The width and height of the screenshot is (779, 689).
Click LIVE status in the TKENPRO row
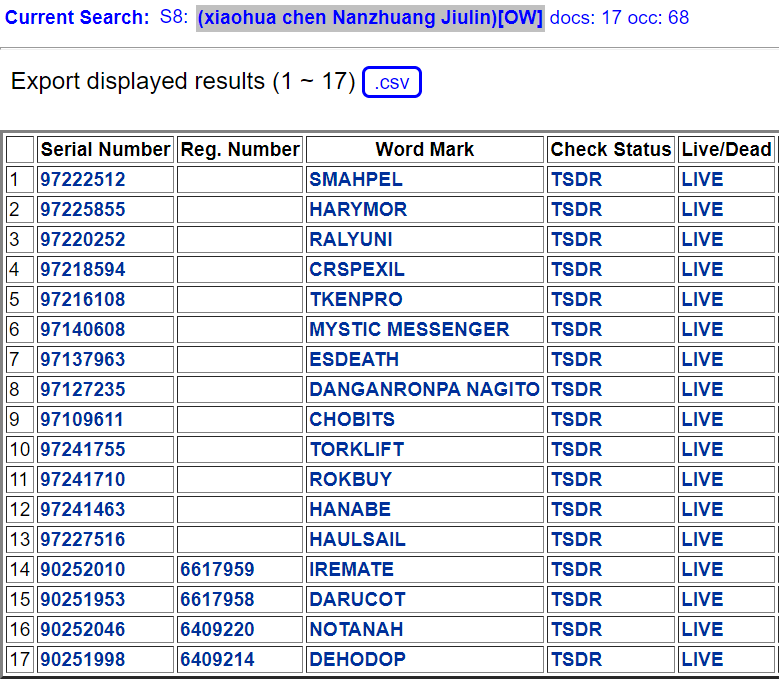(x=702, y=299)
